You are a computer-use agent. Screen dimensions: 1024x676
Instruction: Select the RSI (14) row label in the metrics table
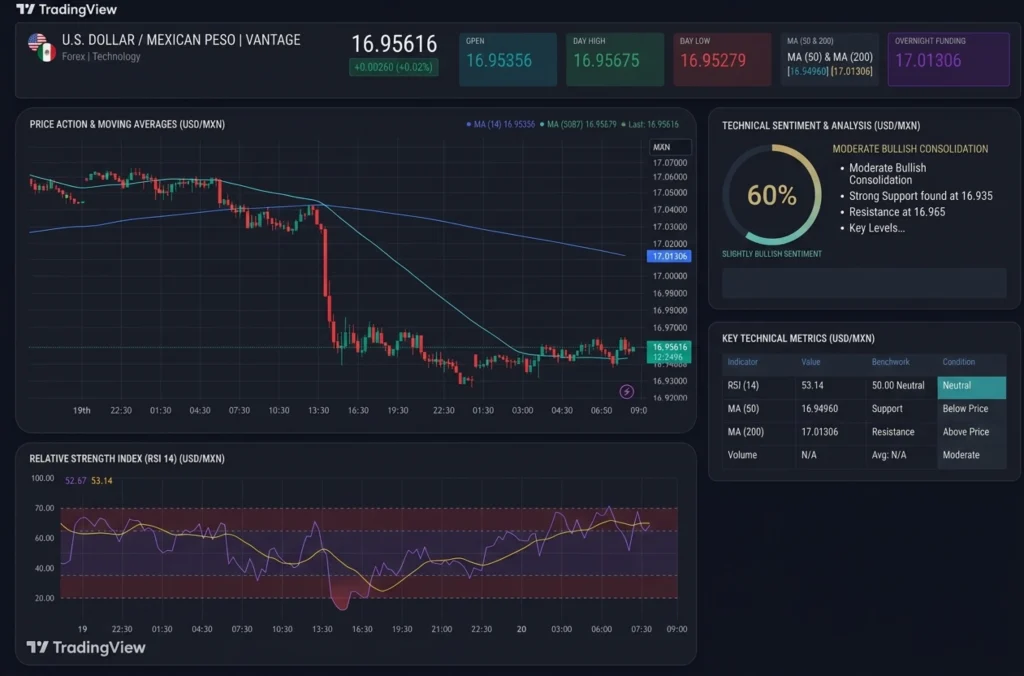click(743, 385)
